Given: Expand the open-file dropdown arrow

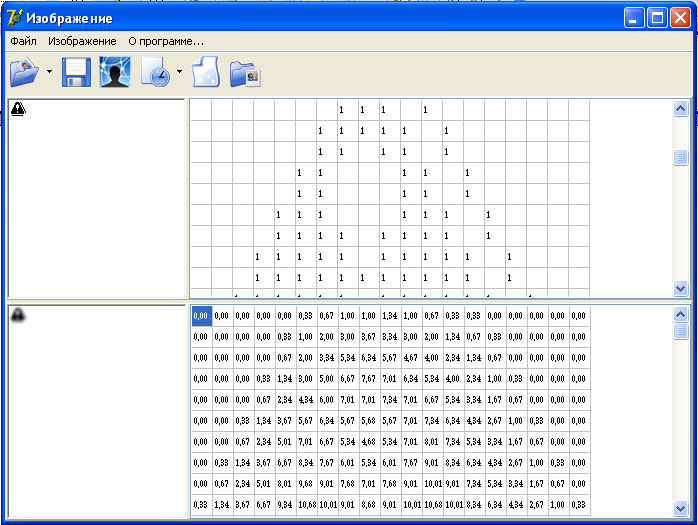Looking at the screenshot, I should coord(49,71).
